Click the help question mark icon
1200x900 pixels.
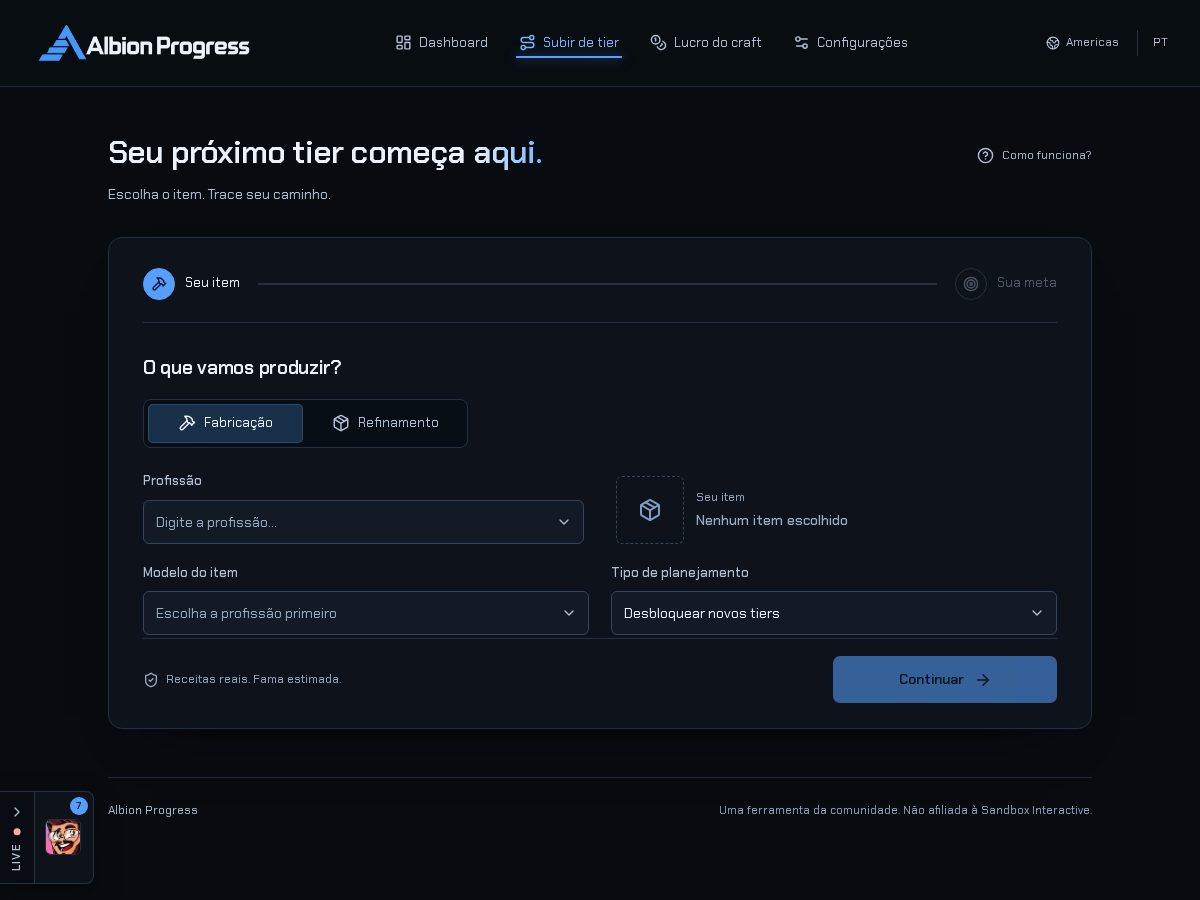[985, 155]
